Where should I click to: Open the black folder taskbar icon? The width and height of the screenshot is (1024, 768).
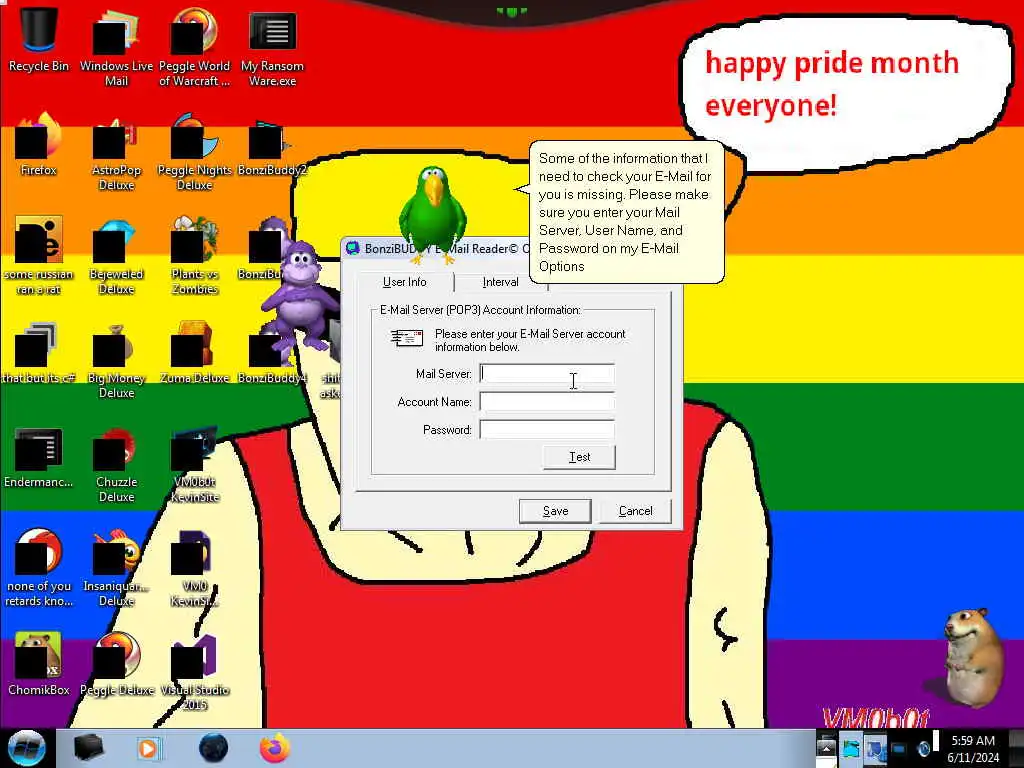point(88,748)
